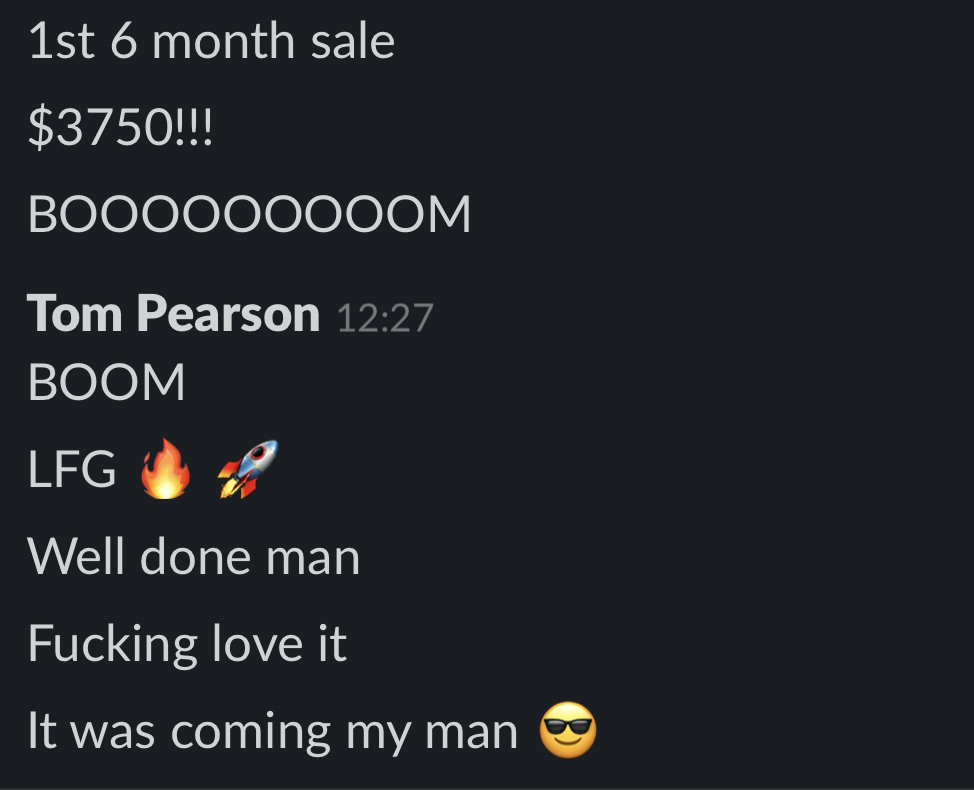Click the 12:27 message timestamp
This screenshot has width=974, height=790.
tap(385, 318)
